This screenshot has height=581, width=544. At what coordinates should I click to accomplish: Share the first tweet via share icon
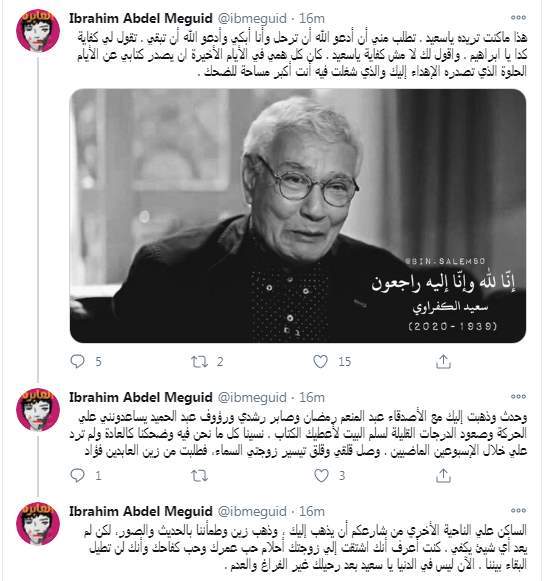click(443, 362)
